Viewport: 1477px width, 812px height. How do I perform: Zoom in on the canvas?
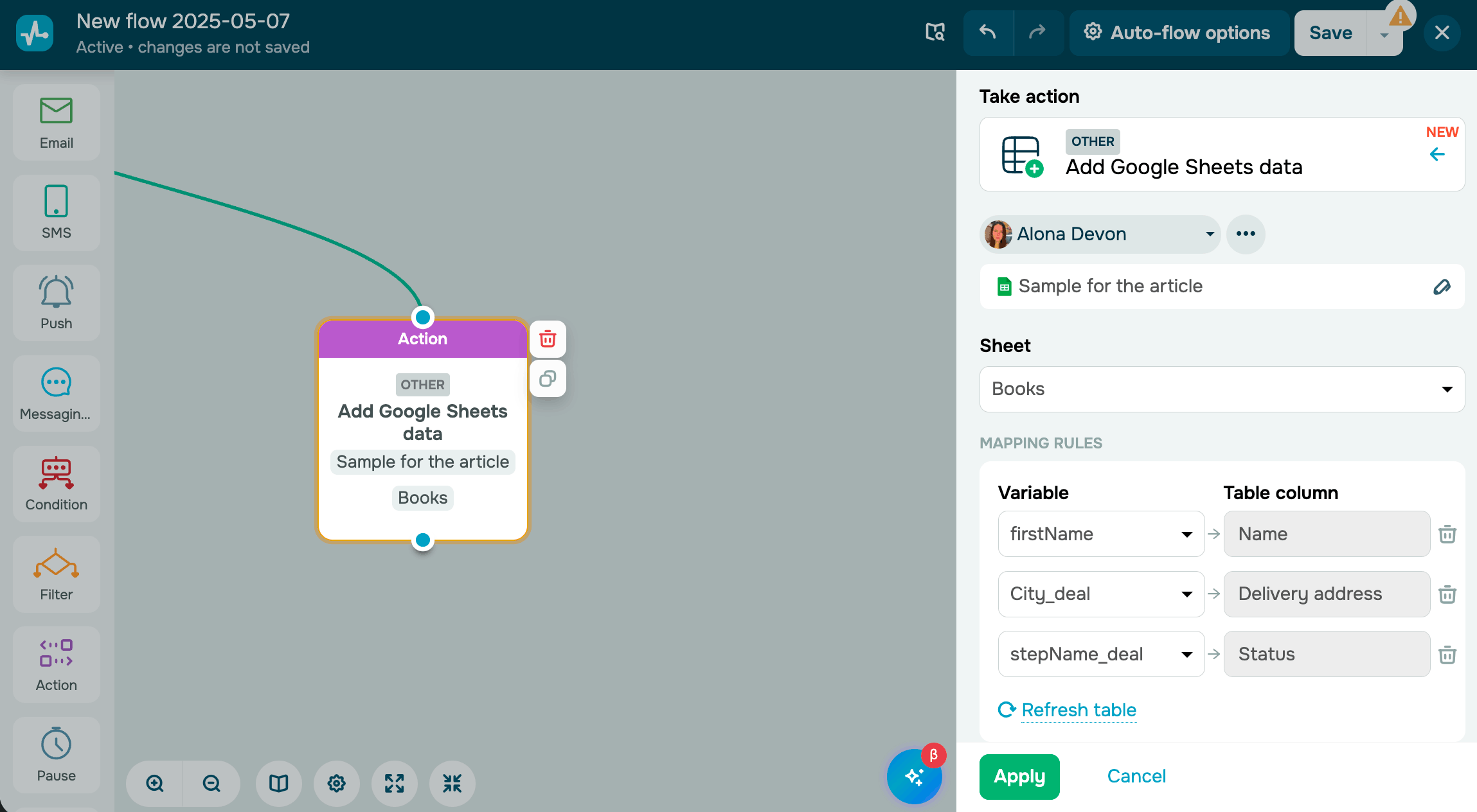[x=155, y=783]
